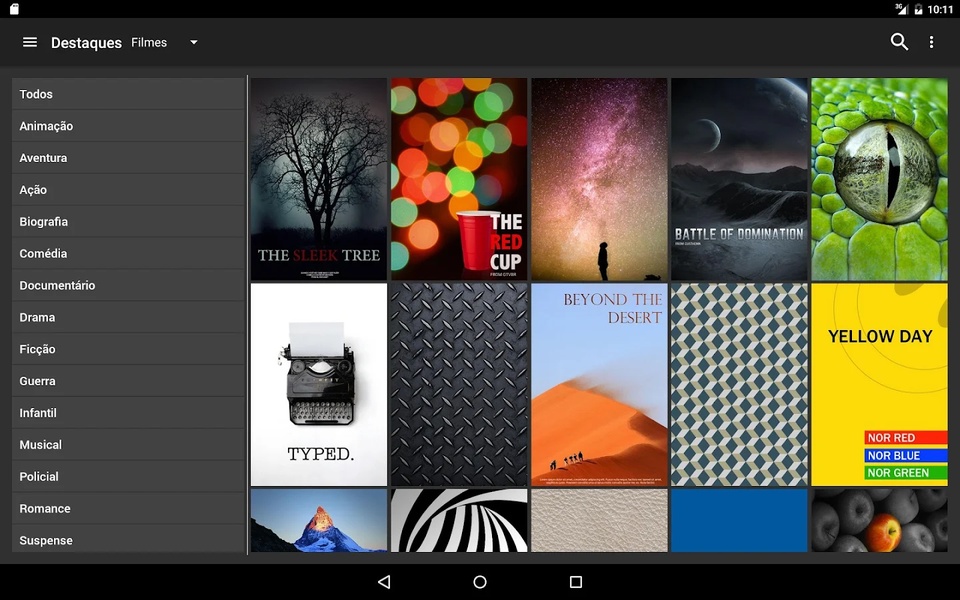Pick the Policial genre
The height and width of the screenshot is (600, 960).
[128, 476]
